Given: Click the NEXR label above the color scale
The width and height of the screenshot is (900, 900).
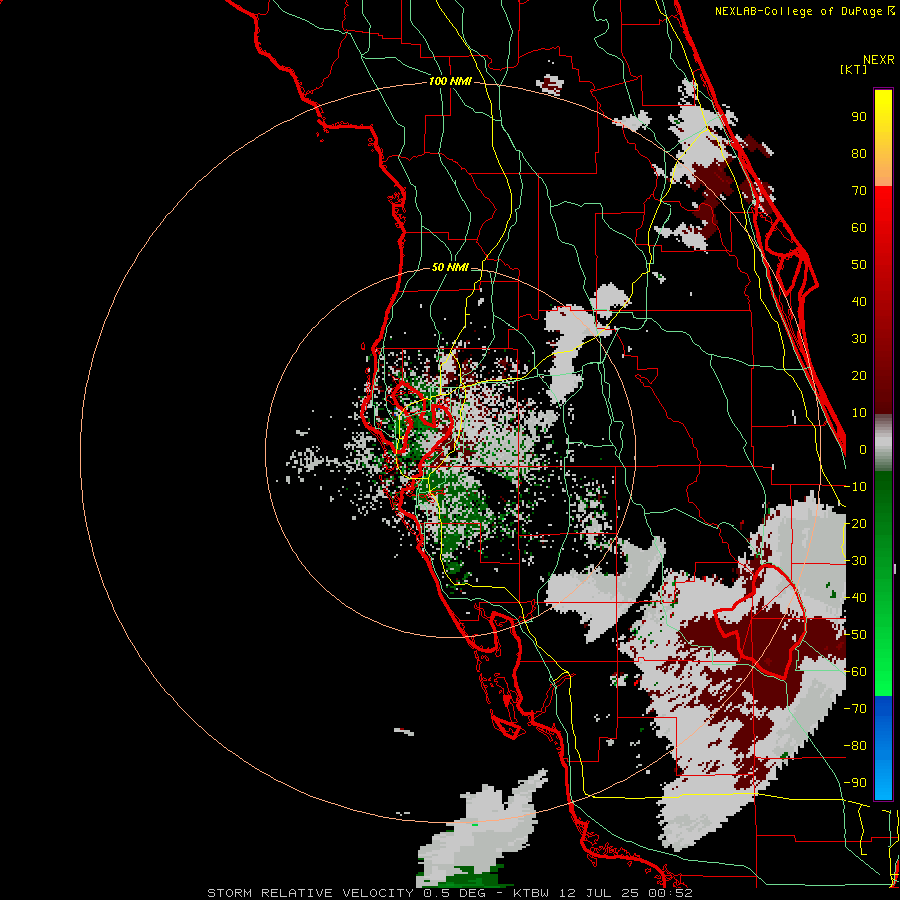Looking at the screenshot, I should pos(879,60).
